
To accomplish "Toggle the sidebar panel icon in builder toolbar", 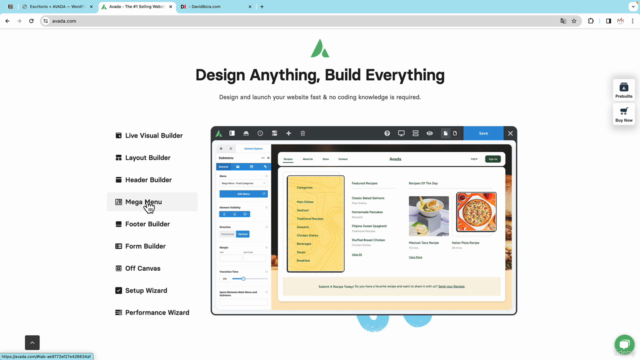I will tap(232, 133).
